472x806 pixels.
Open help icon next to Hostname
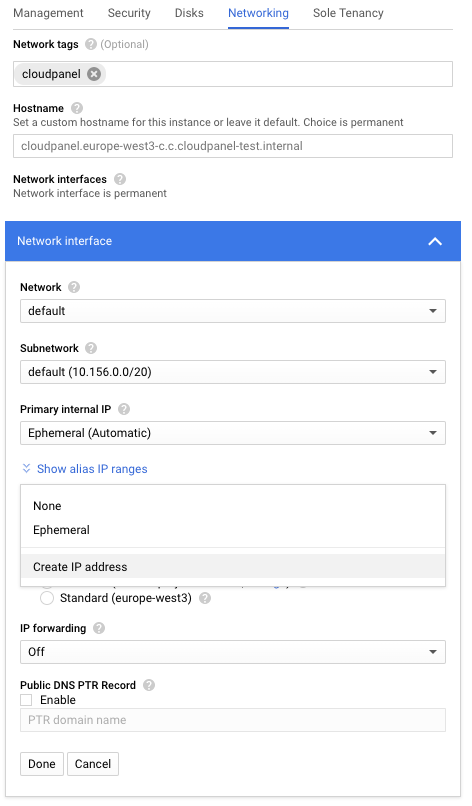(77, 108)
